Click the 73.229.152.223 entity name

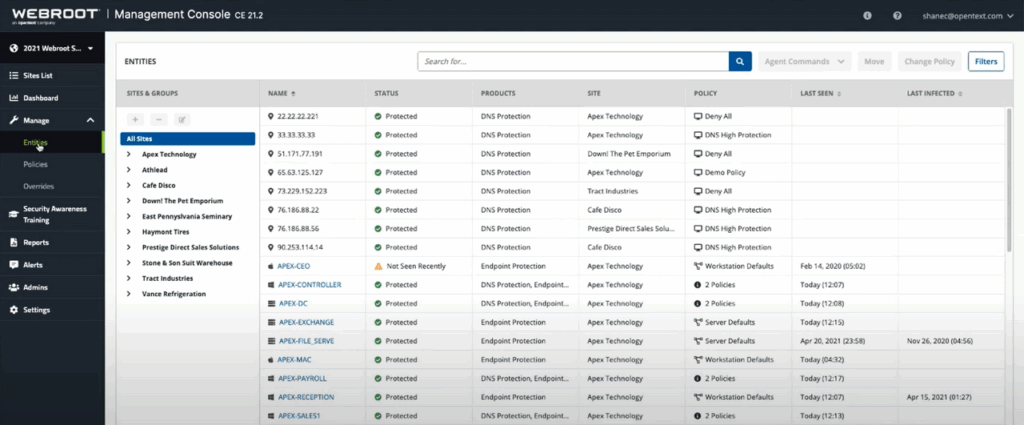coord(302,191)
